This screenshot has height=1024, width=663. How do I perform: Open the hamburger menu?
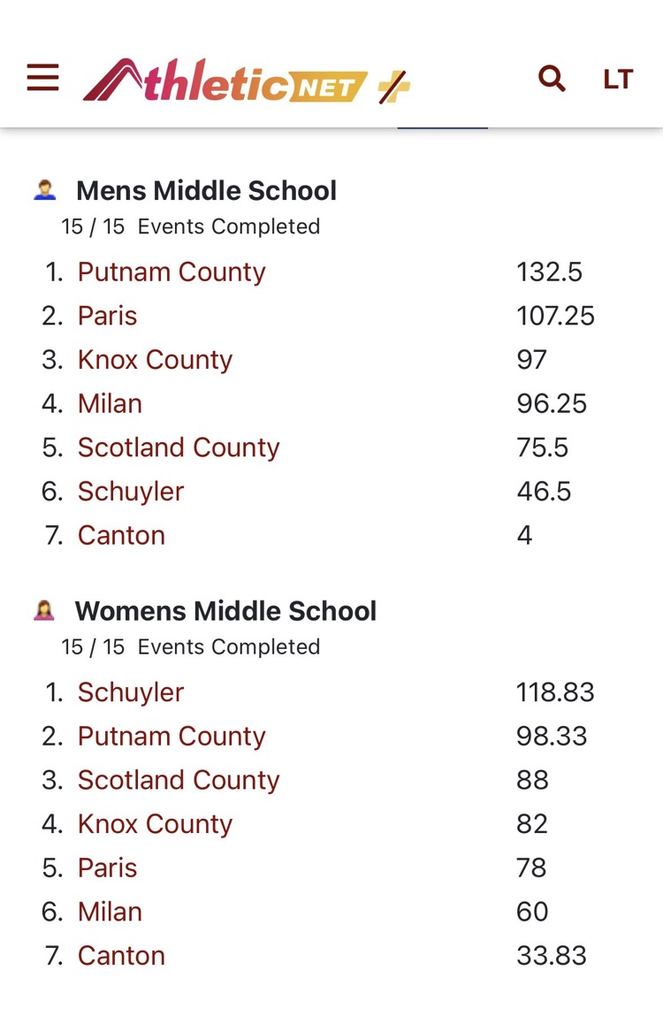tap(43, 78)
